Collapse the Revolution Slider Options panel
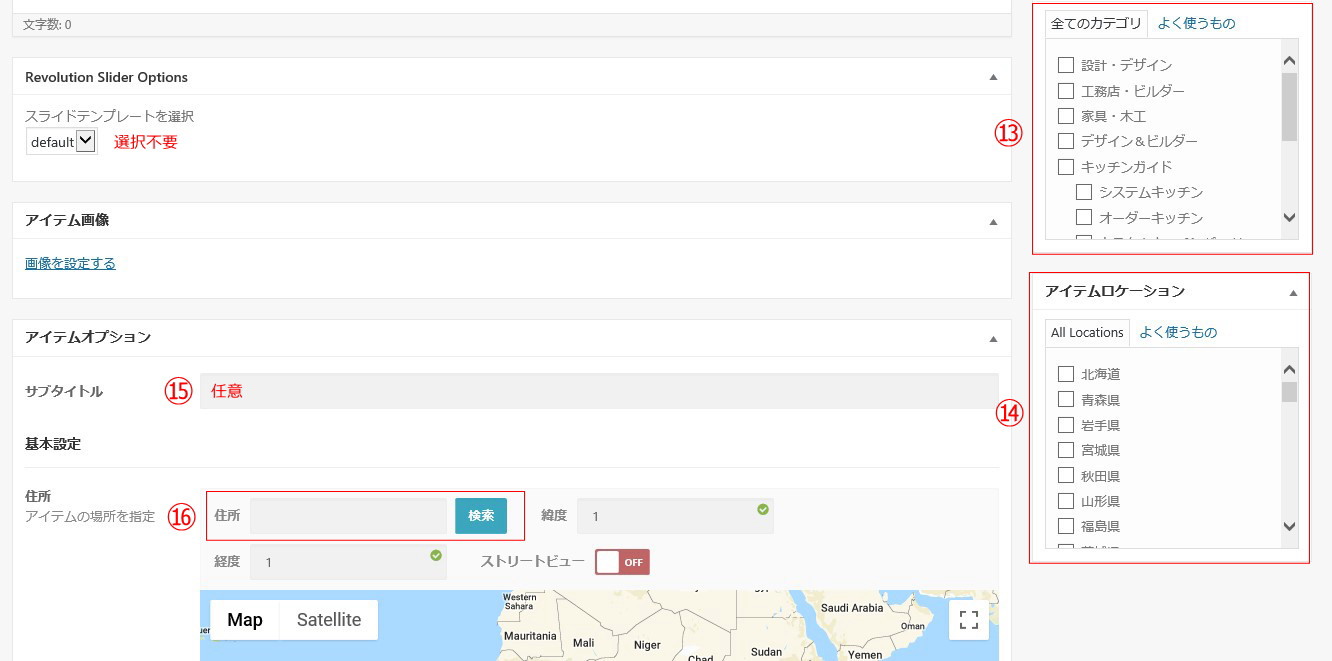 (x=993, y=77)
